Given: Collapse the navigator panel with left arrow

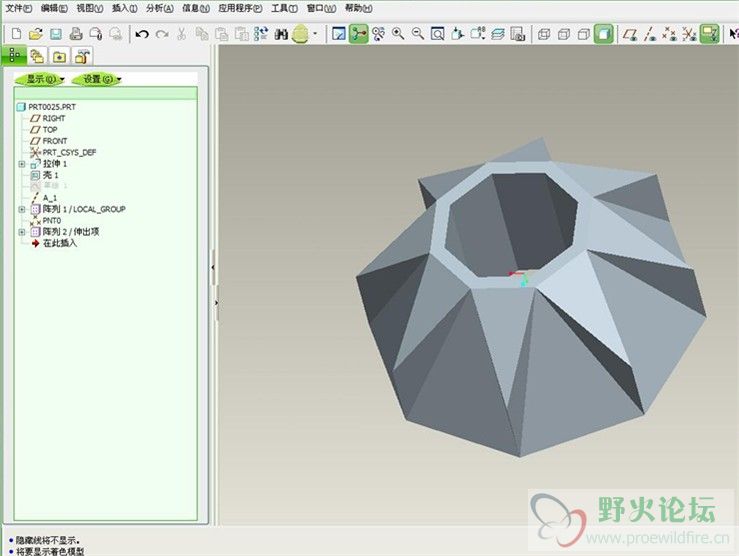Looking at the screenshot, I should (x=213, y=267).
